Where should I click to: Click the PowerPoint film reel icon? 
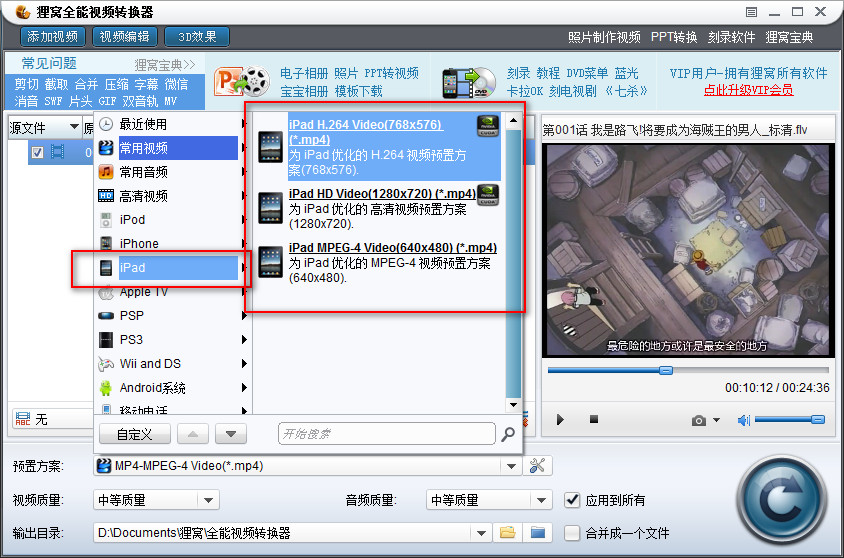(x=242, y=82)
